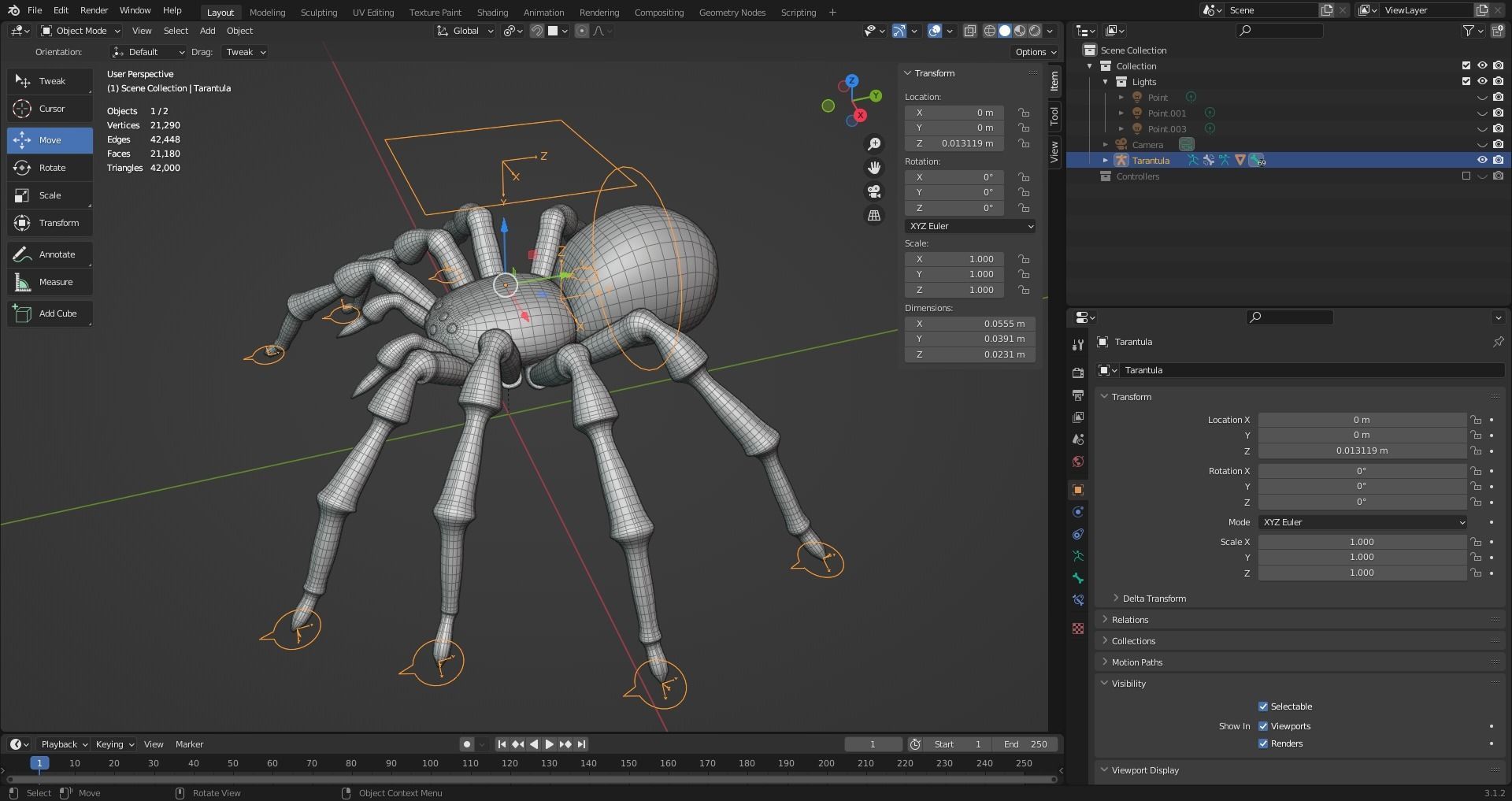Viewport: 1512px width, 801px height.
Task: Expand the Tarantula object in outliner
Action: pos(1105,160)
